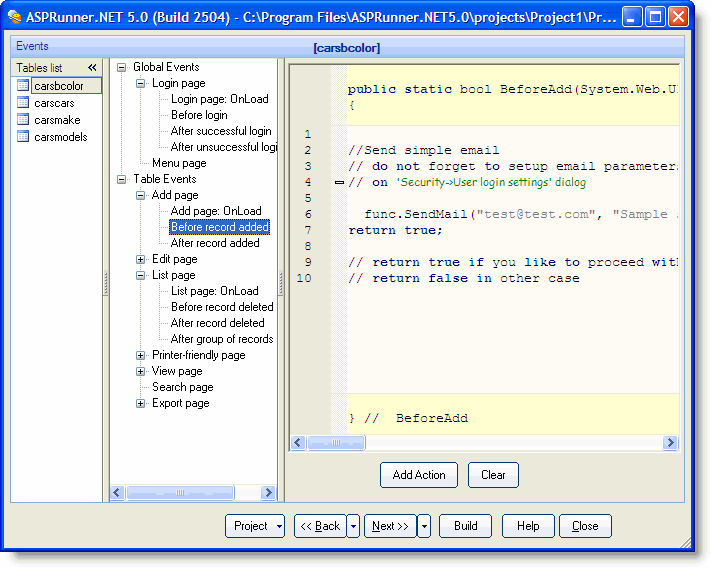711x568 pixels.
Task: Select the carsmodels table
Action: point(61,137)
